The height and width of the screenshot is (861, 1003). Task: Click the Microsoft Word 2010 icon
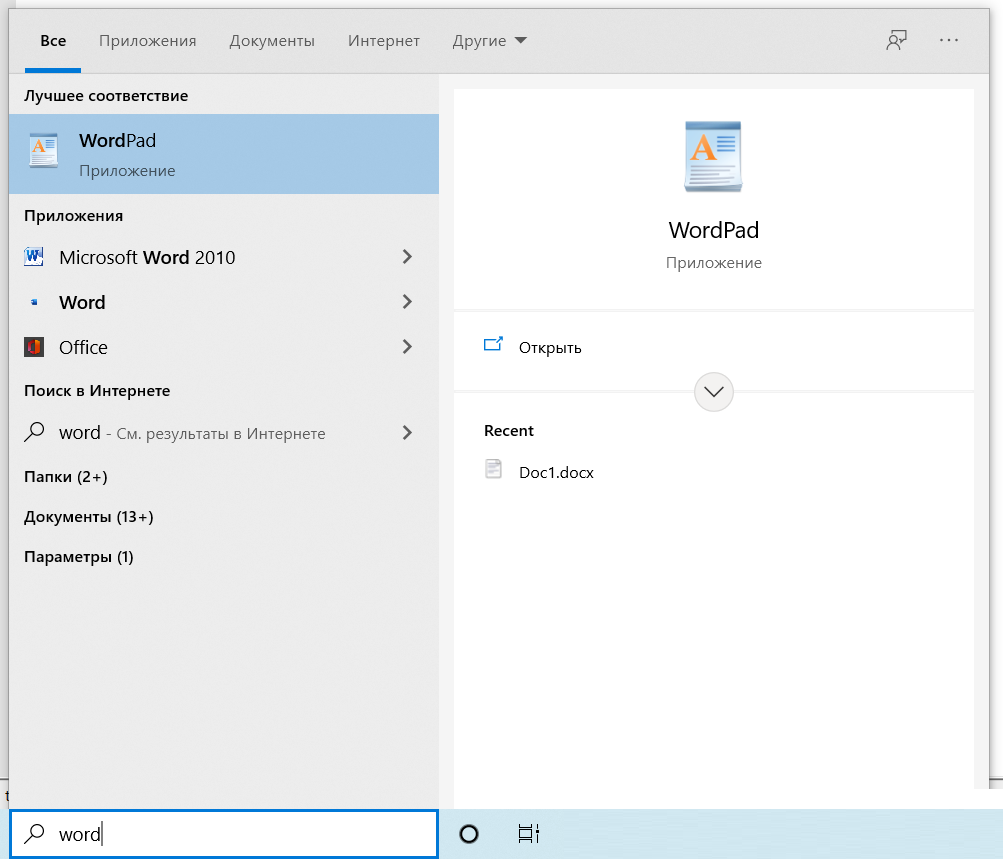tap(34, 257)
